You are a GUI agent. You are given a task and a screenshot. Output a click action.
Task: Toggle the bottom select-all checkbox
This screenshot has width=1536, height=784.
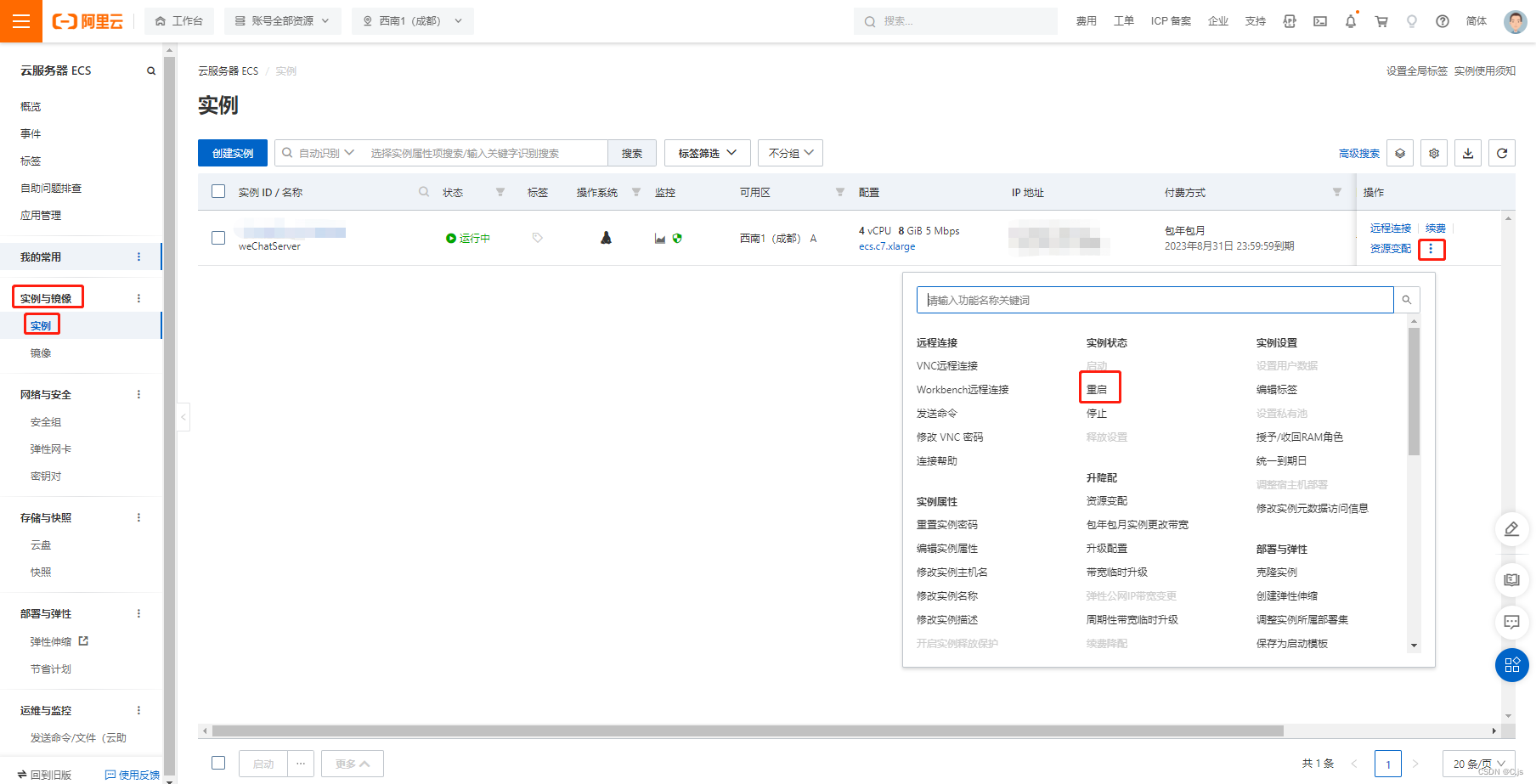point(218,763)
